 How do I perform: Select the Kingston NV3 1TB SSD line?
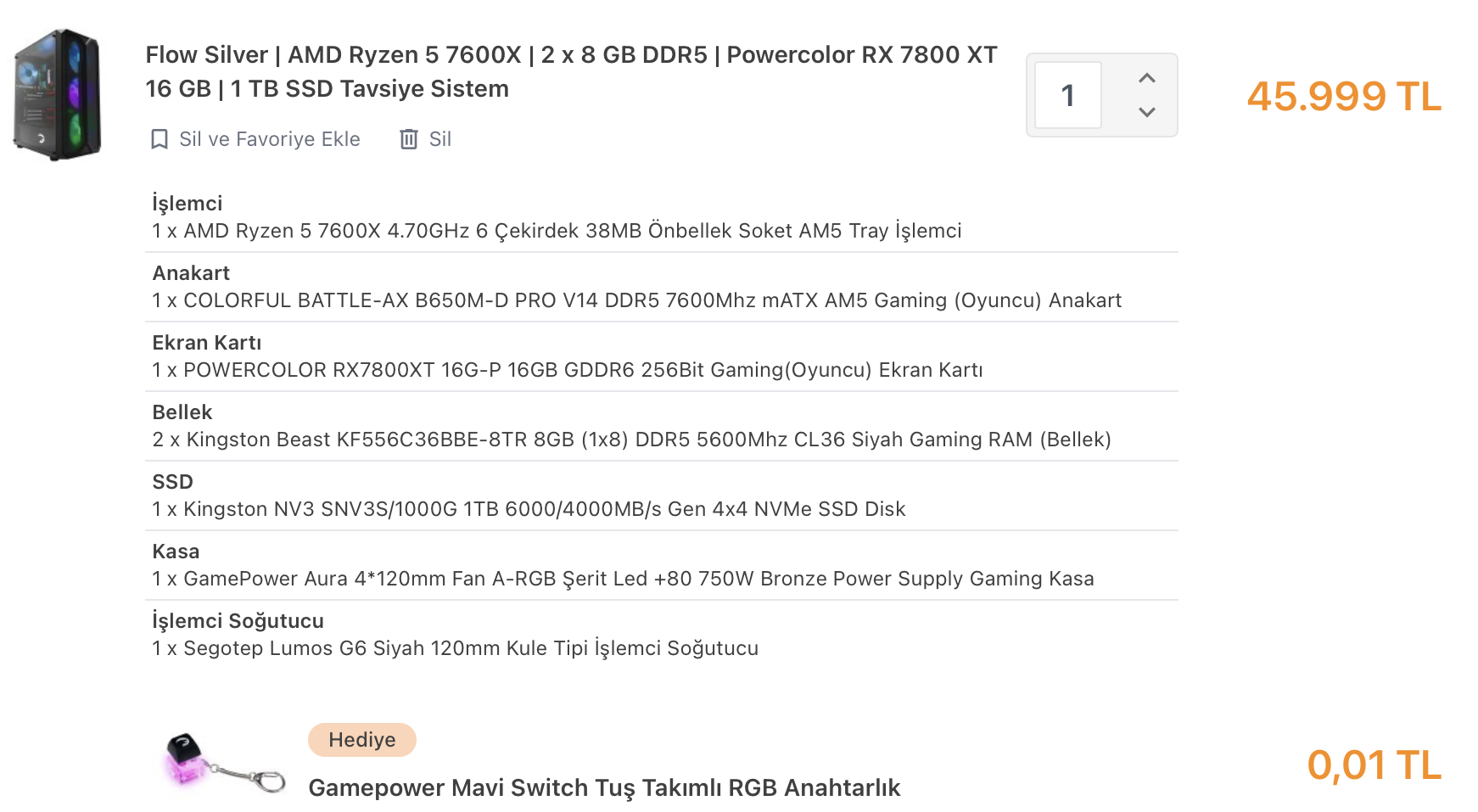(529, 509)
